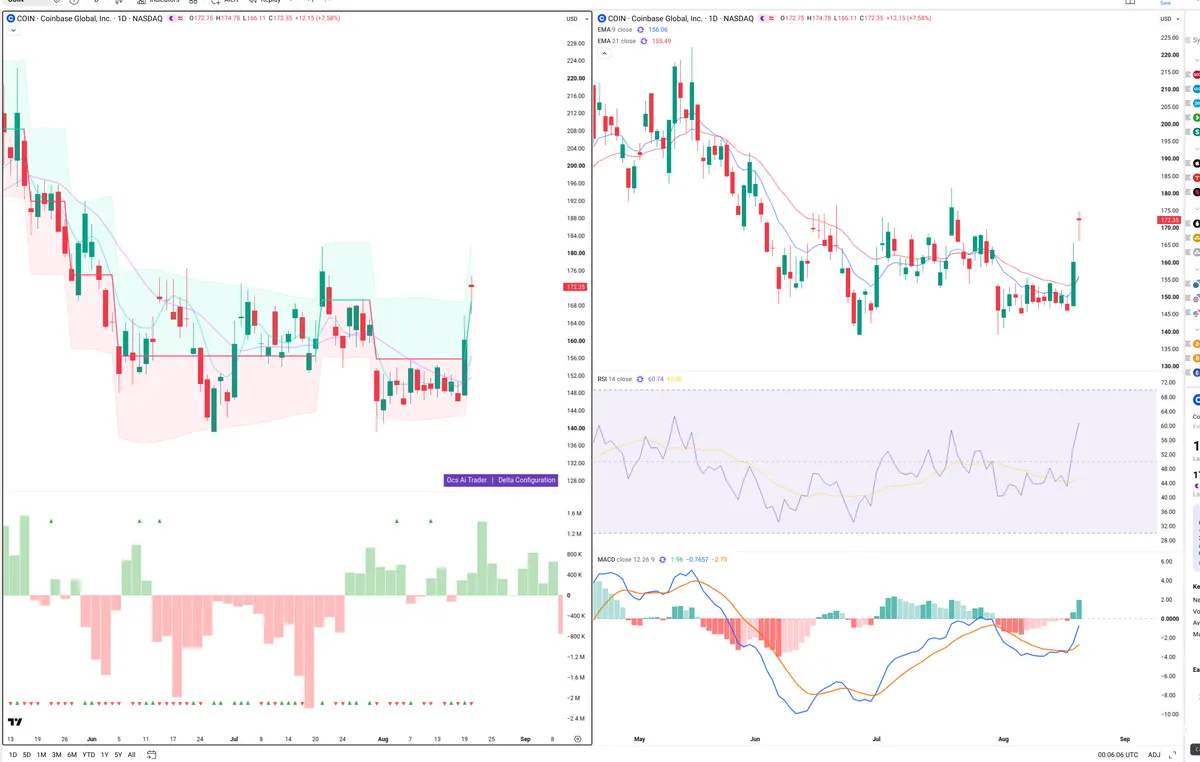The height and width of the screenshot is (762, 1200).
Task: Click the 172.35 price label on right axis
Action: click(x=1169, y=220)
